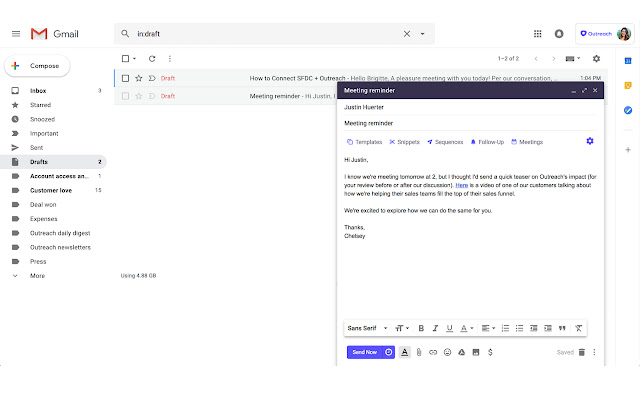Open the text color picker
The image size is (640, 400).
click(x=467, y=328)
